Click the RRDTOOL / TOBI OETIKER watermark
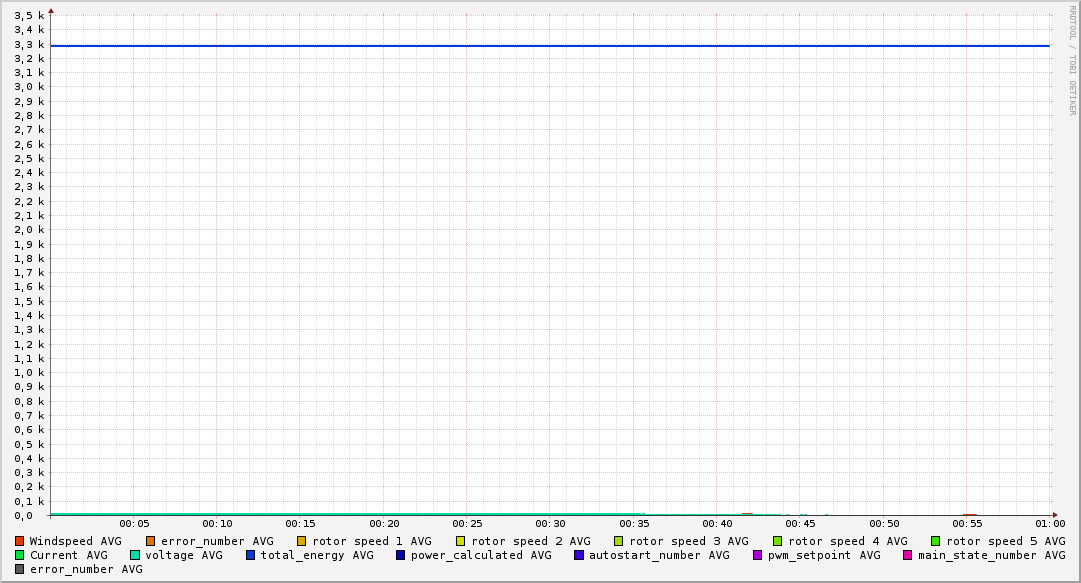The width and height of the screenshot is (1081, 583). (1072, 60)
